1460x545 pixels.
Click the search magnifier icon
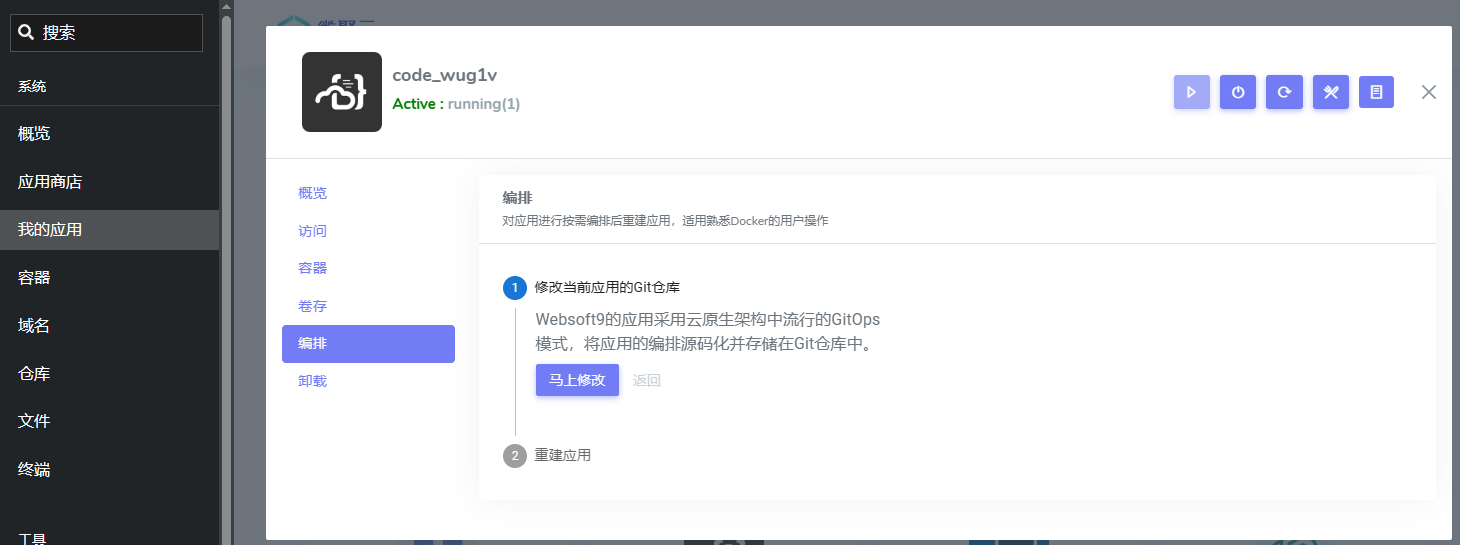coord(27,33)
